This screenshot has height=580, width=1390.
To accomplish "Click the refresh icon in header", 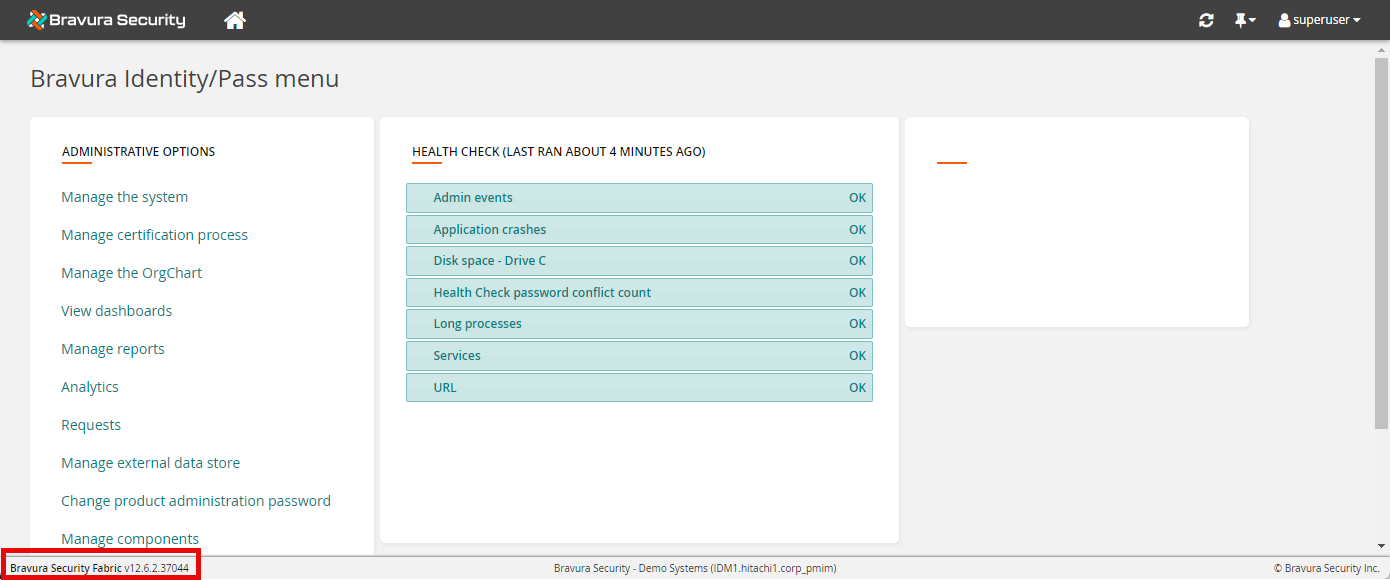I will [1206, 20].
